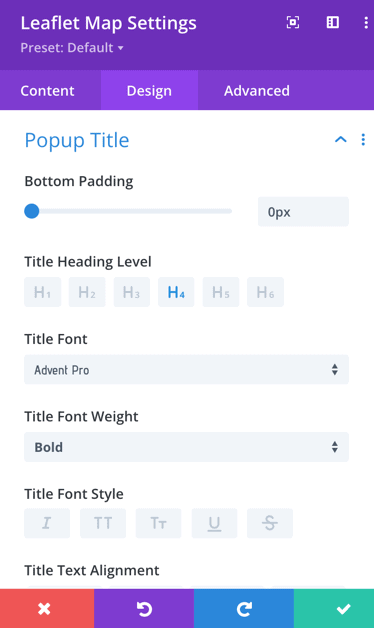This screenshot has height=628, width=374.
Task: Click the expand modal fullscreen icon
Action: pos(293,22)
